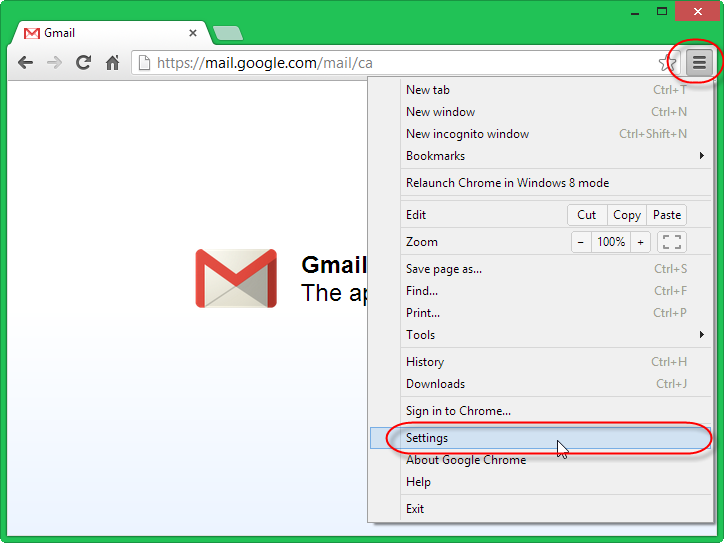The width and height of the screenshot is (724, 543).
Task: Decrease zoom with minus button
Action: [x=581, y=242]
